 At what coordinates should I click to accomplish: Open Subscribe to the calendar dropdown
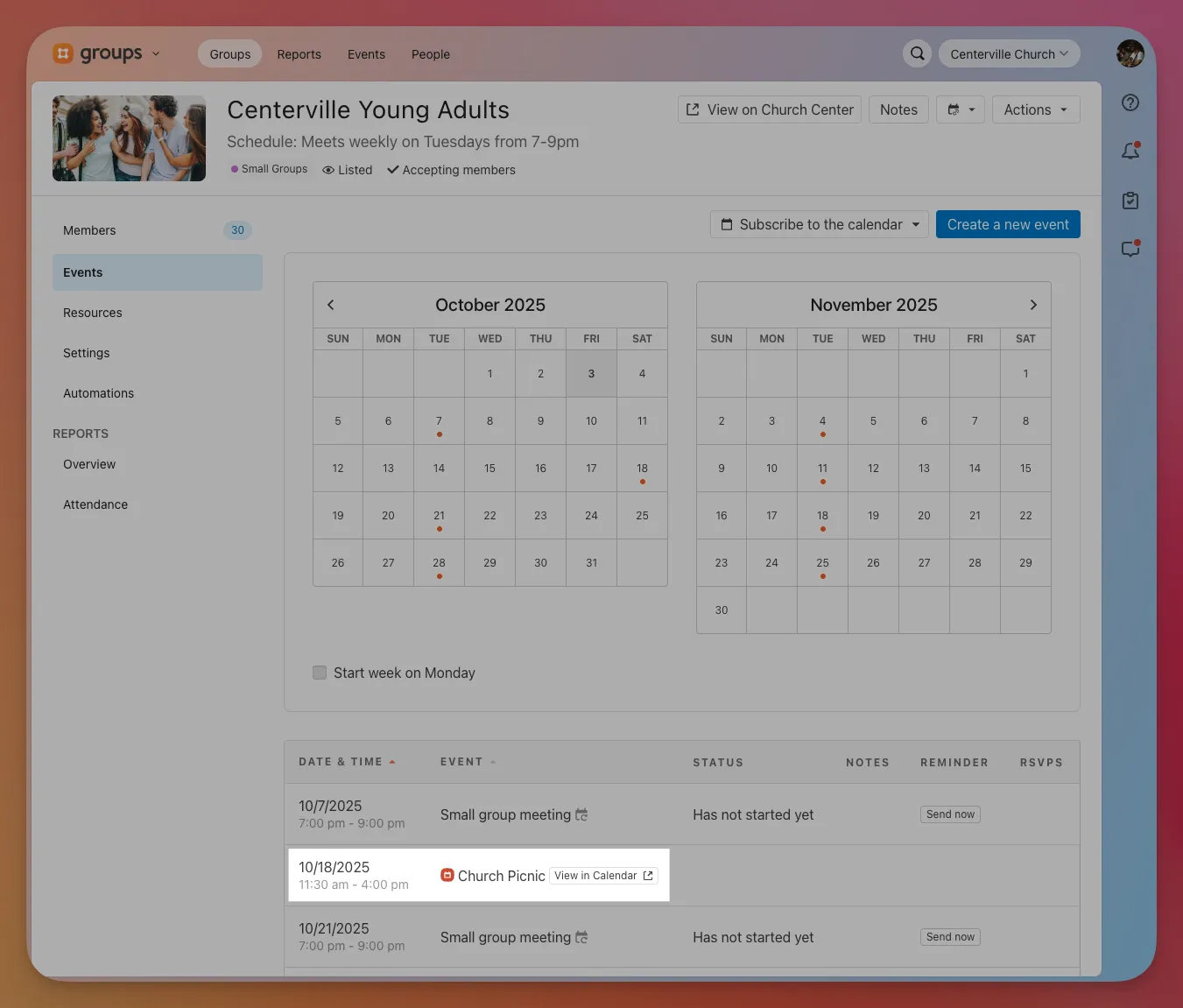819,224
